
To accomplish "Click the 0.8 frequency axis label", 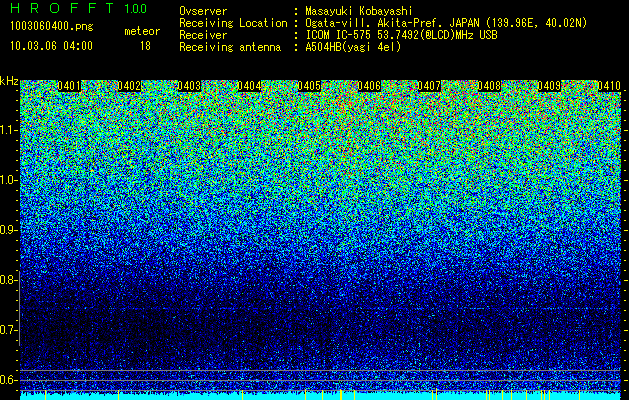I will (7, 280).
